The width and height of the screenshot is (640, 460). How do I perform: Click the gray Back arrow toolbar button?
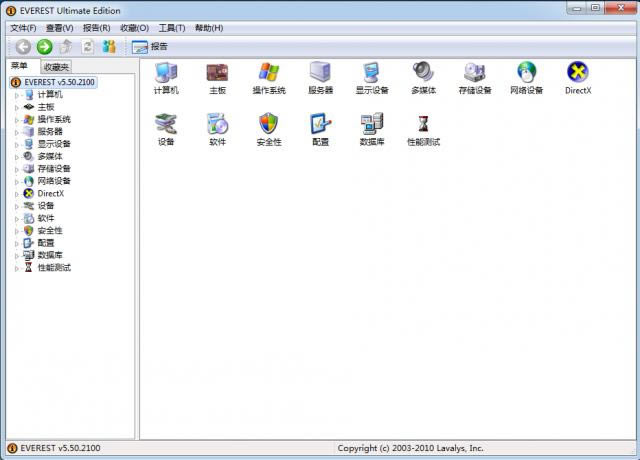[23, 47]
